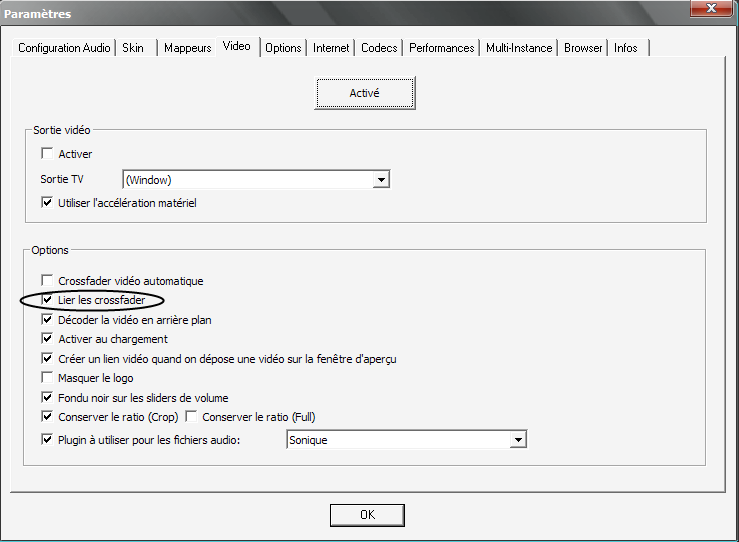Select the Multi-Instance tab
Screen dimensions: 739x542
click(x=519, y=48)
